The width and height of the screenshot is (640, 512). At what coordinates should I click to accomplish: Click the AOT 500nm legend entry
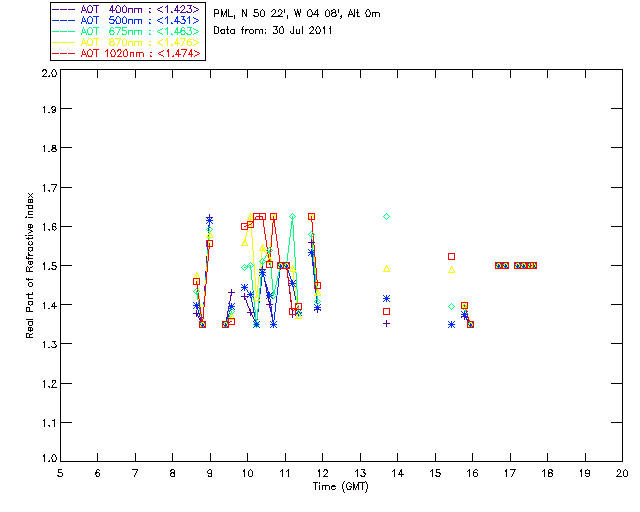point(127,20)
